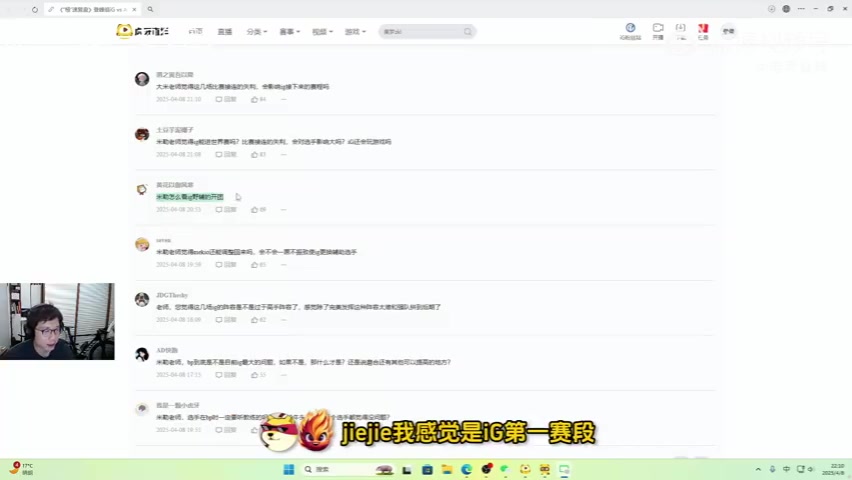852x480 pixels.
Task: Click the user avatar of the first commenter
Action: 142,79
